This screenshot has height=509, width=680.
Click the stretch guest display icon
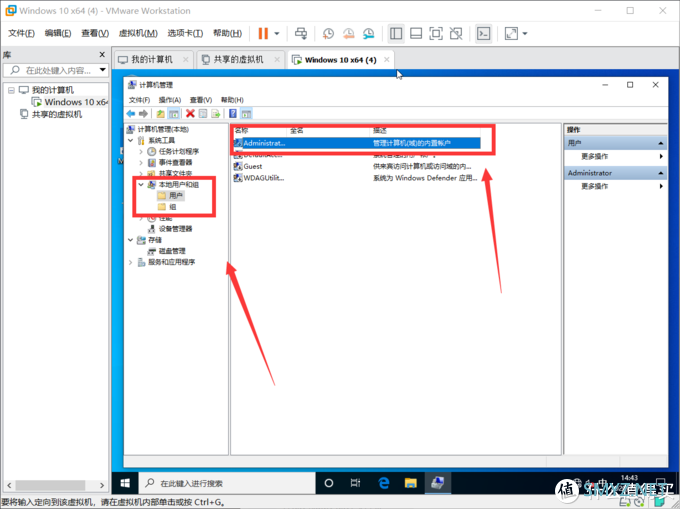(511, 33)
